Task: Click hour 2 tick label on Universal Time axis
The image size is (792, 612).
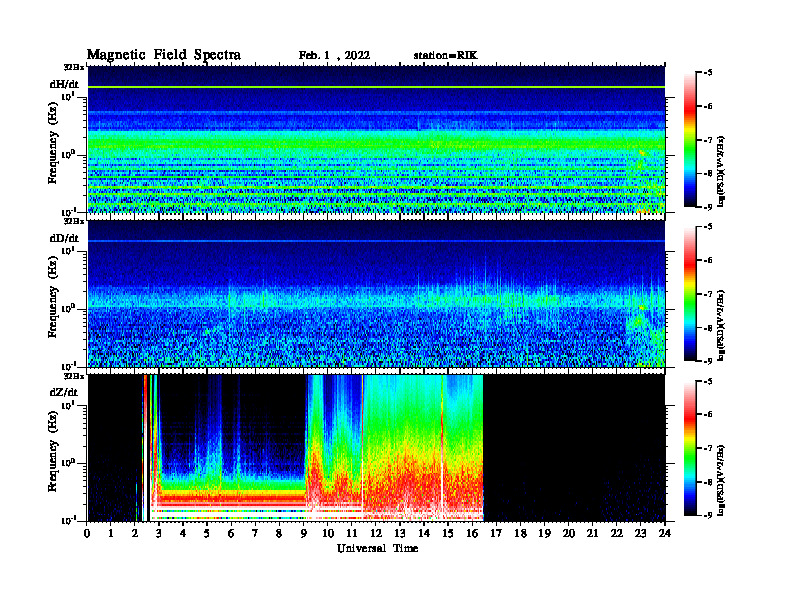Action: pos(135,533)
